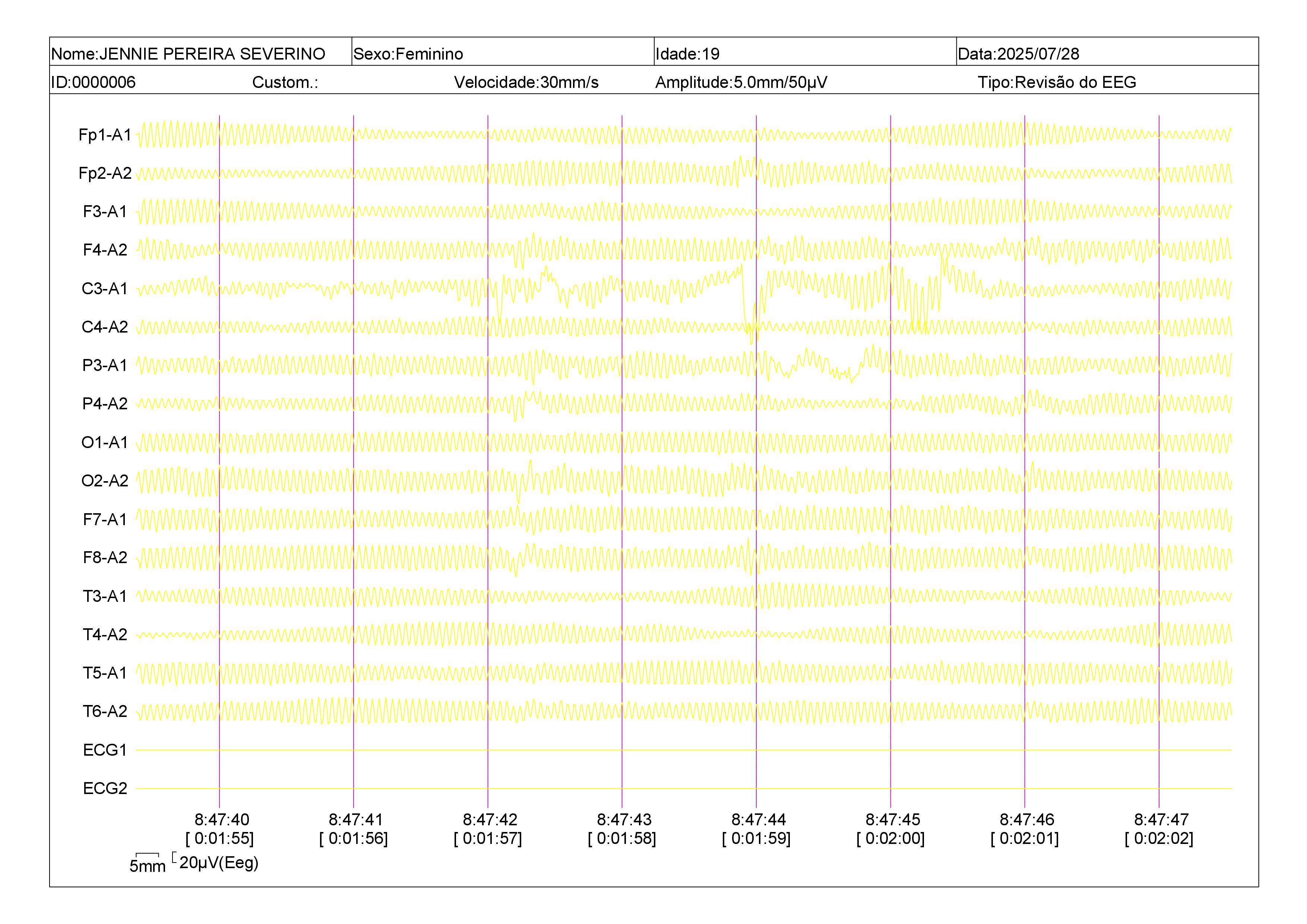Select the T3-A1 channel label
Screen dimensions: 1307x924
pyautogui.click(x=105, y=596)
